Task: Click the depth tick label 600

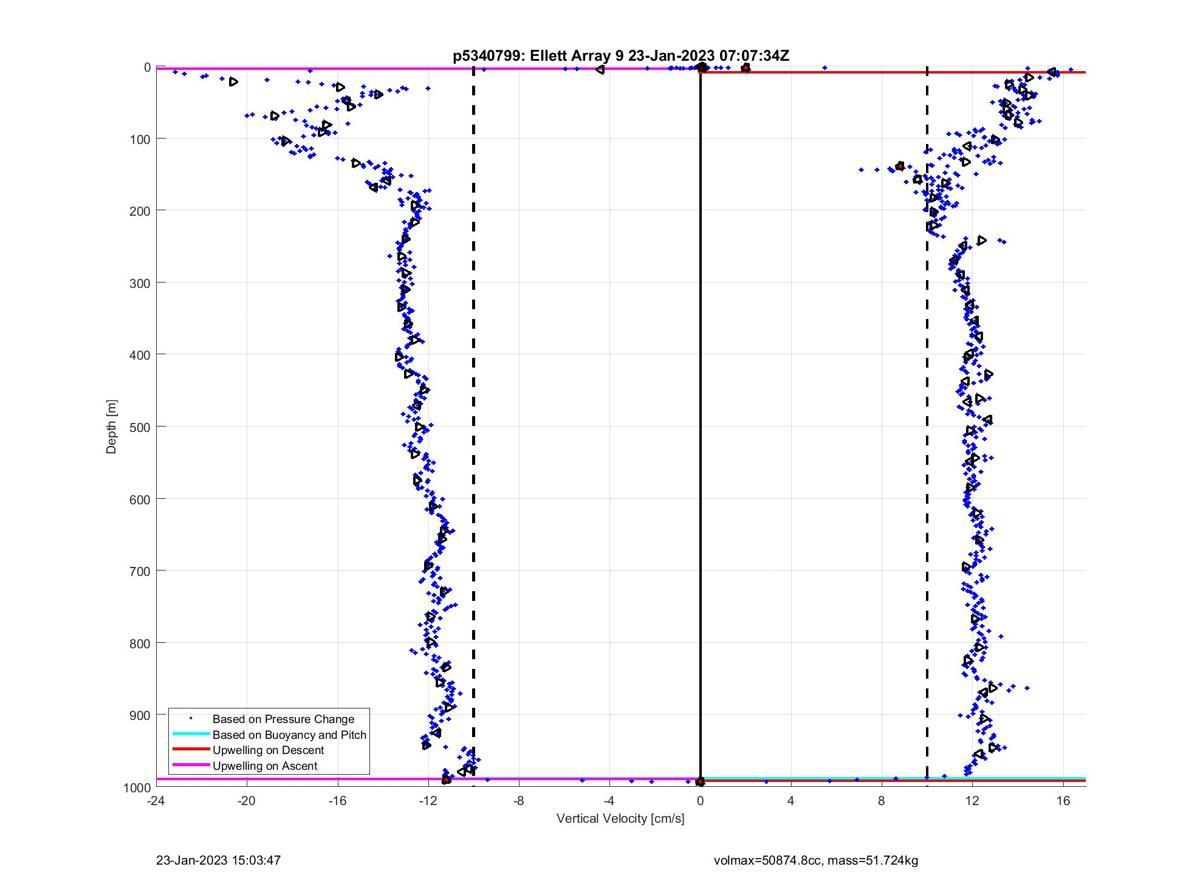Action: pyautogui.click(x=140, y=499)
